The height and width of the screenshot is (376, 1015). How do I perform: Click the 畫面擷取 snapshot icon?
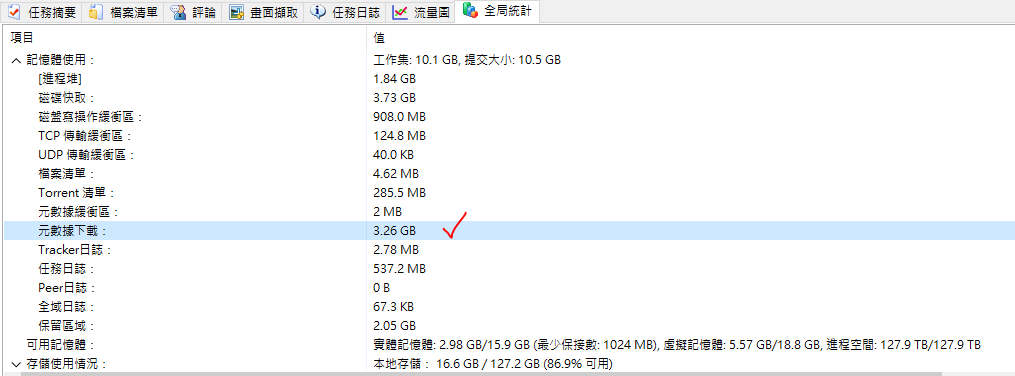[x=236, y=12]
